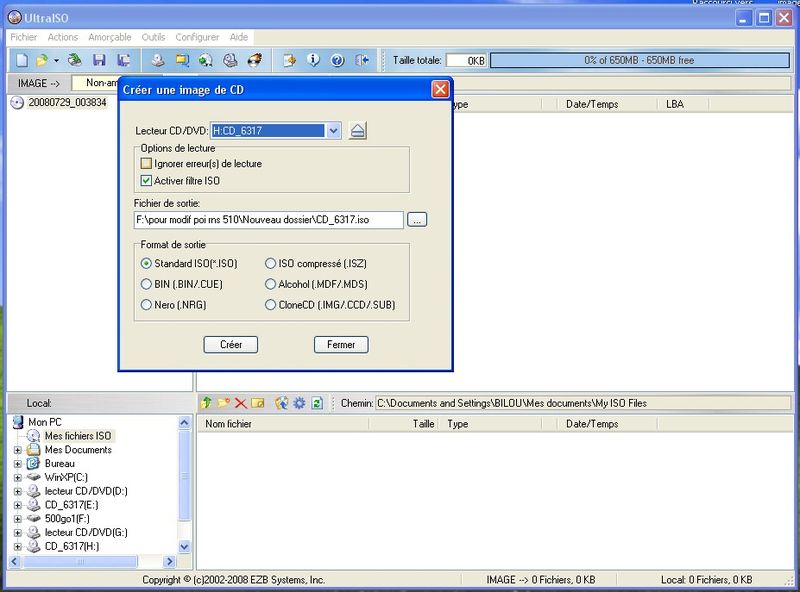Image resolution: width=800 pixels, height=592 pixels.
Task: Click the browse (...) button for output file
Action: pyautogui.click(x=417, y=220)
